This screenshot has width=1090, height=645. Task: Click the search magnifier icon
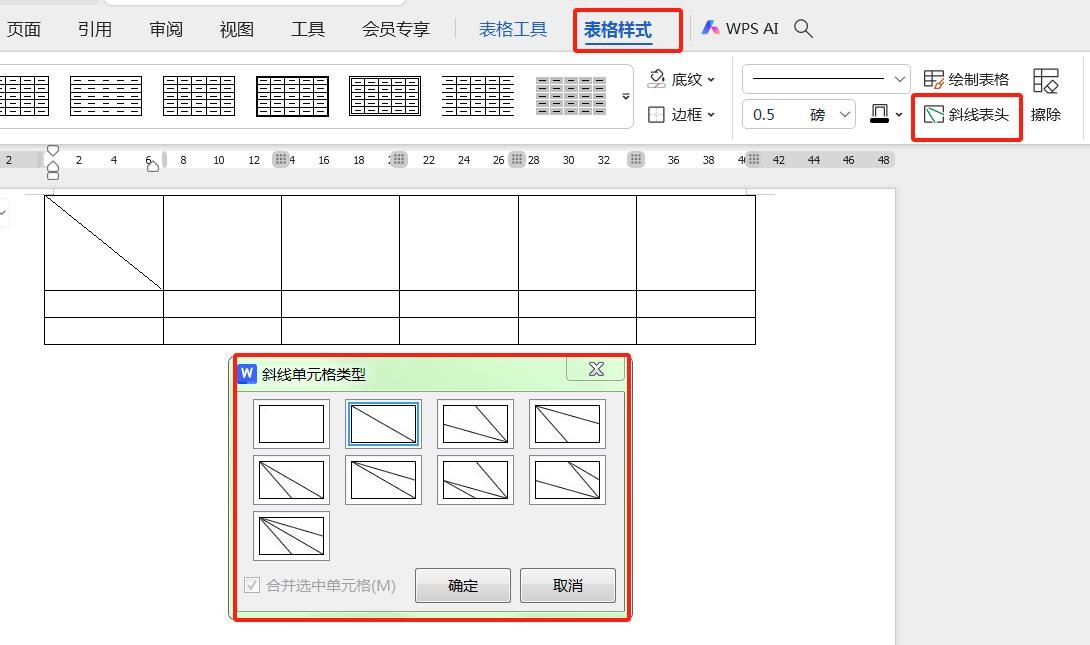tap(803, 29)
